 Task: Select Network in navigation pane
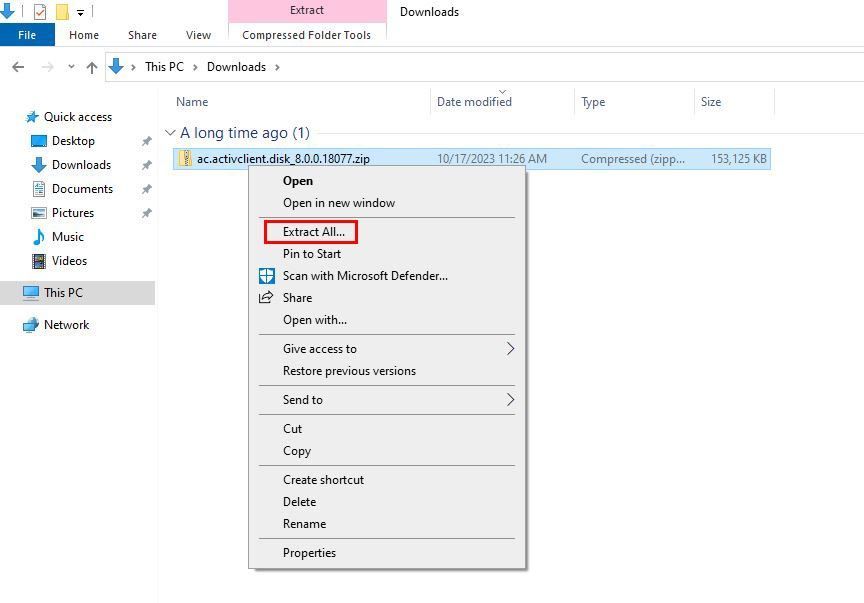[66, 325]
